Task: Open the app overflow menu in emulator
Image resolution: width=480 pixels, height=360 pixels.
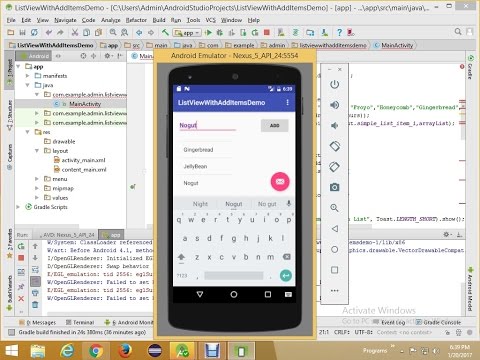Action: (x=287, y=102)
